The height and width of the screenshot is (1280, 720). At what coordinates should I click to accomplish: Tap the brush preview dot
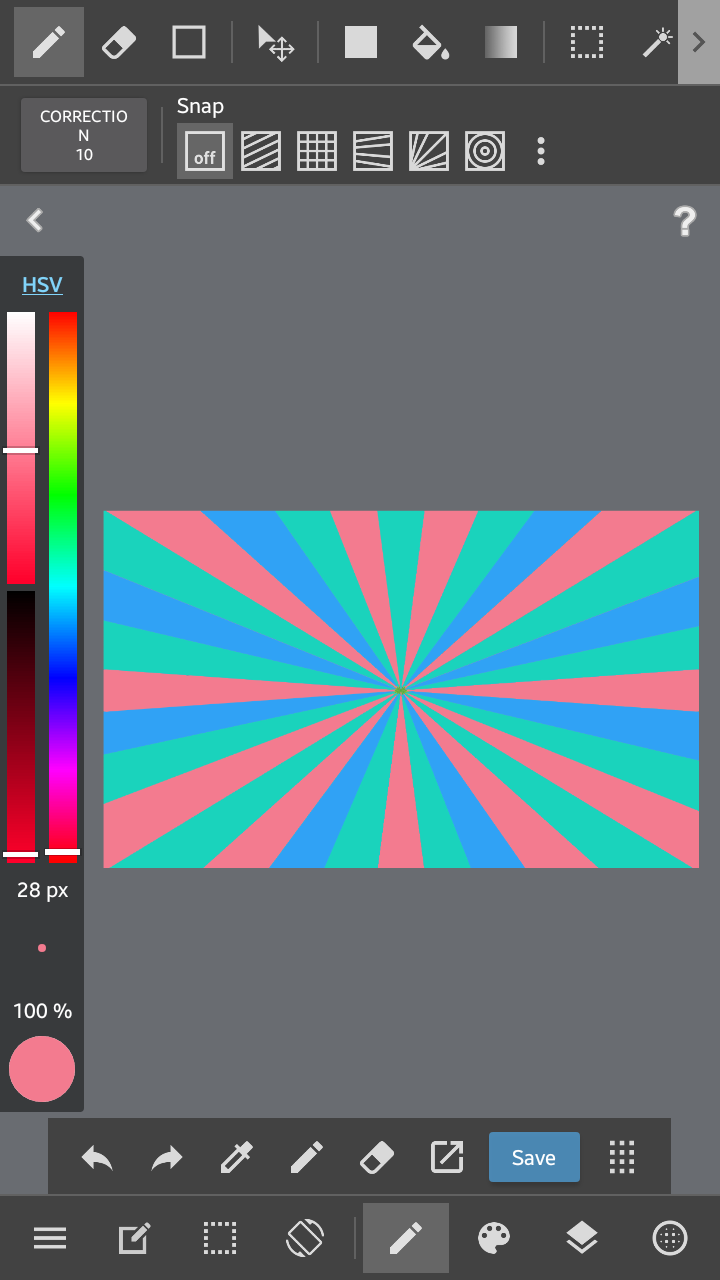[42, 948]
